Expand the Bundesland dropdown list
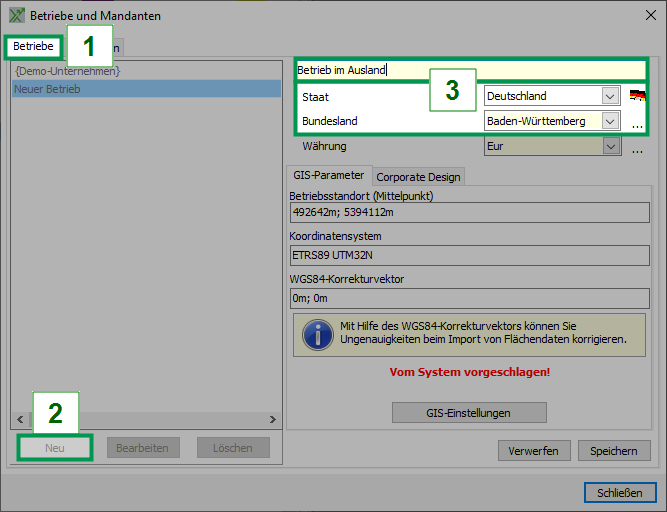This screenshot has height=512, width=667. (610, 121)
